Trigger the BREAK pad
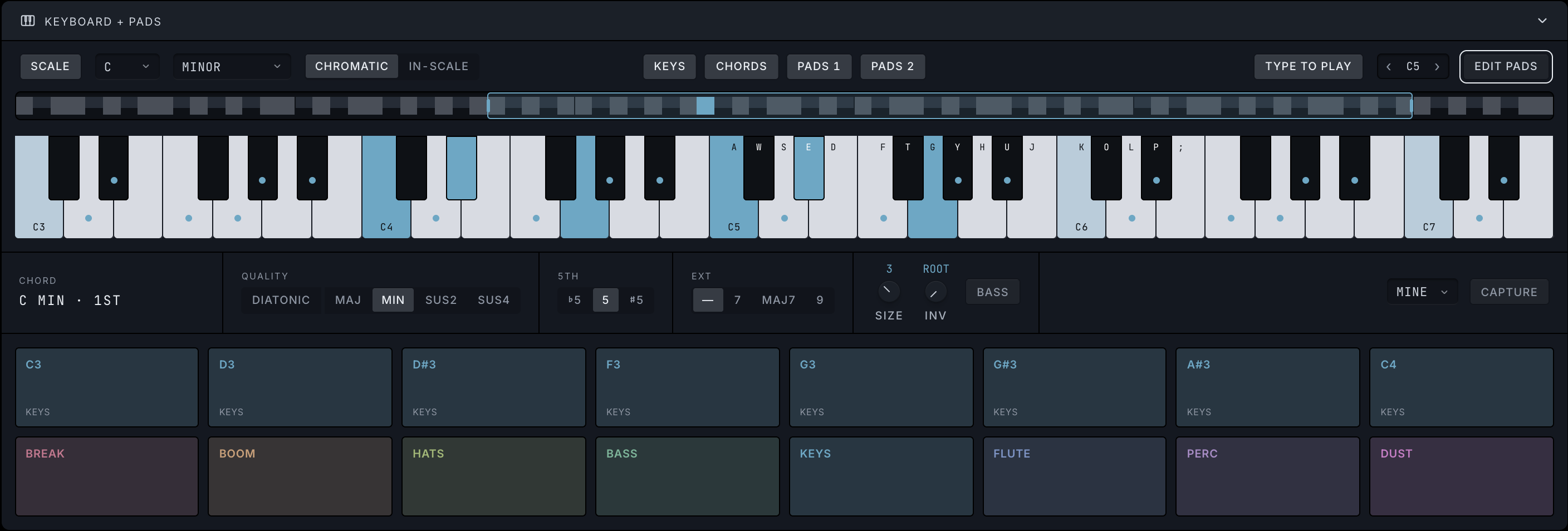 (x=106, y=476)
